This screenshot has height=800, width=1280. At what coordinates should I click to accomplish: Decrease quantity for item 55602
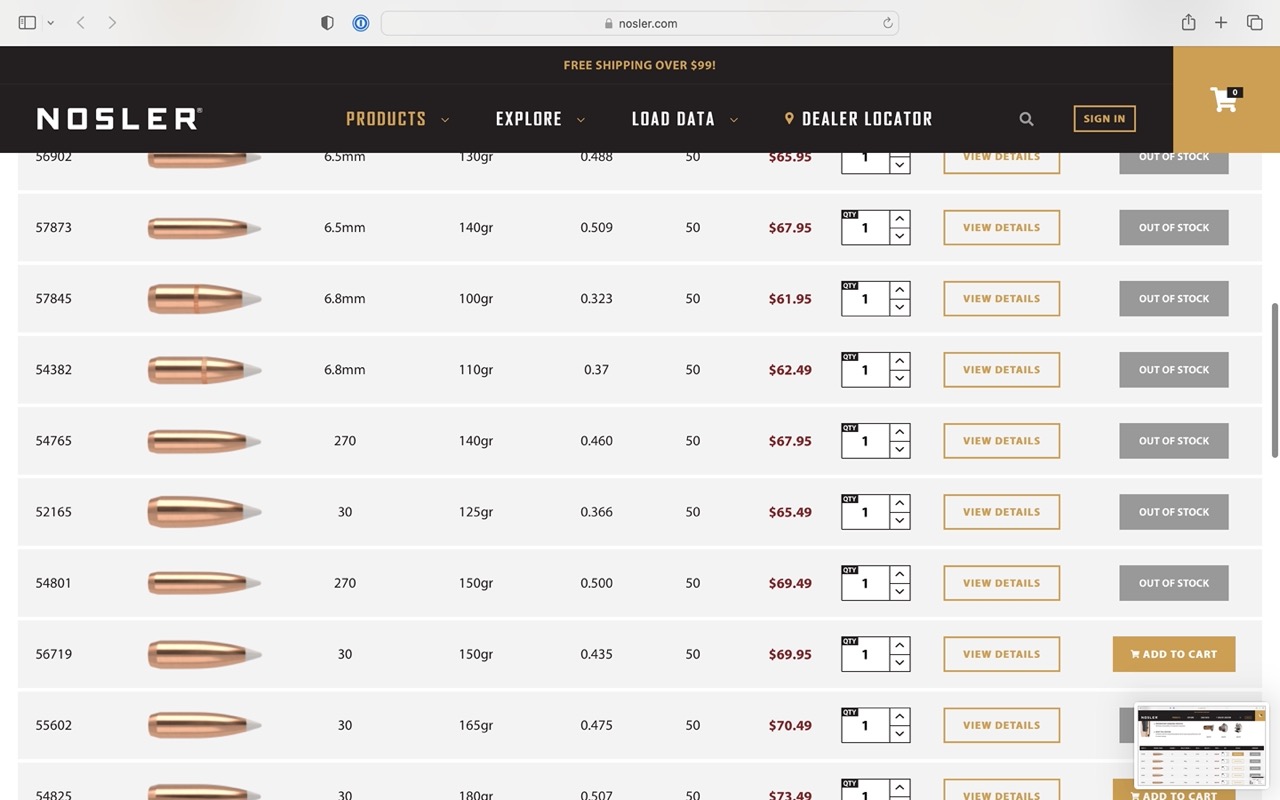point(900,734)
